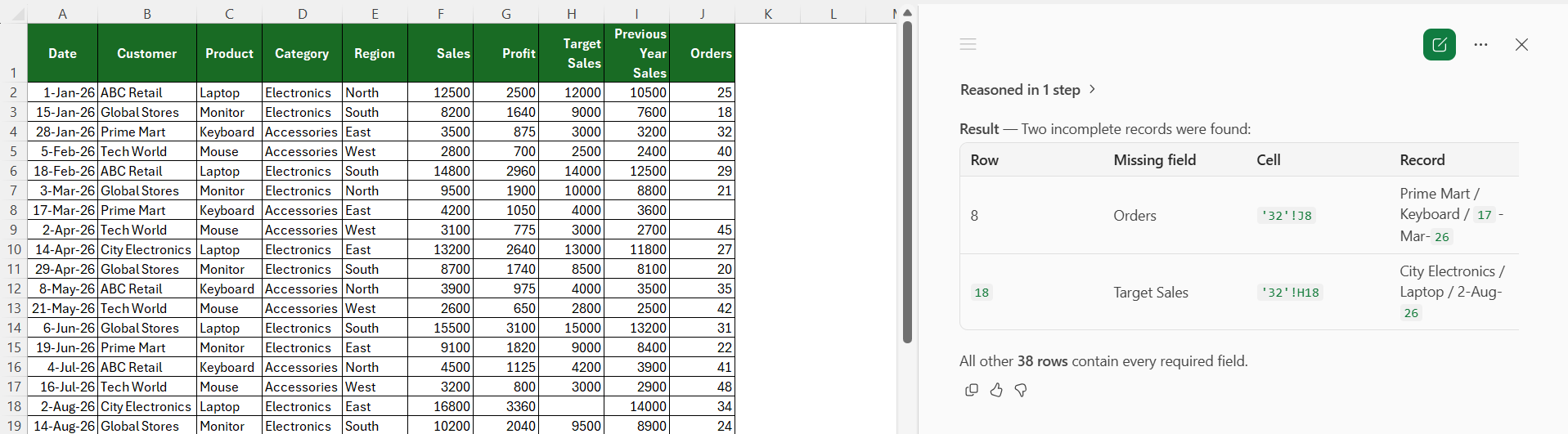Open the '32'!J8 cell reference link
1568x434 pixels.
(x=1287, y=216)
